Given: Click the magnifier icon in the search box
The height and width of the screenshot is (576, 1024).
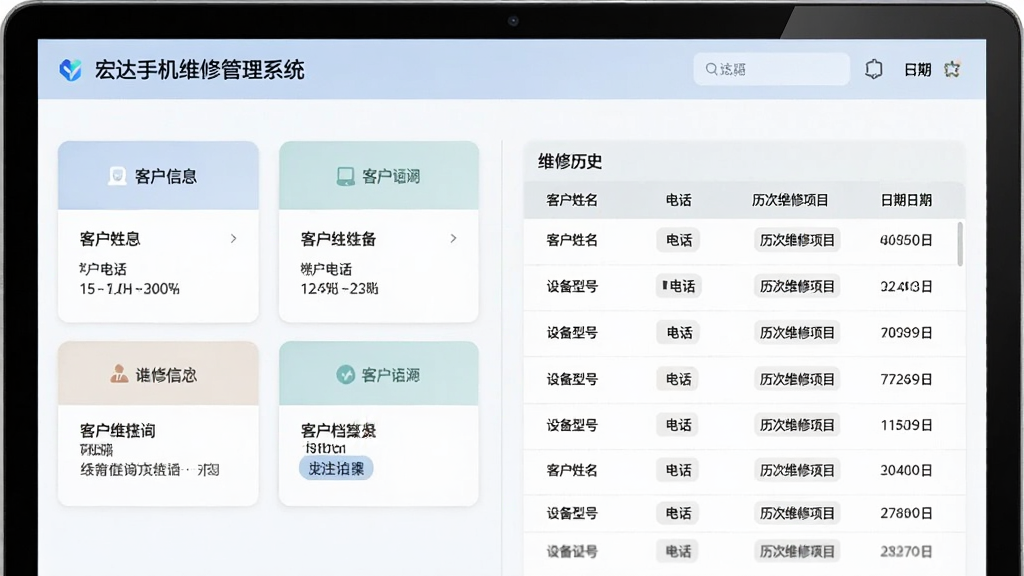Looking at the screenshot, I should 711,69.
